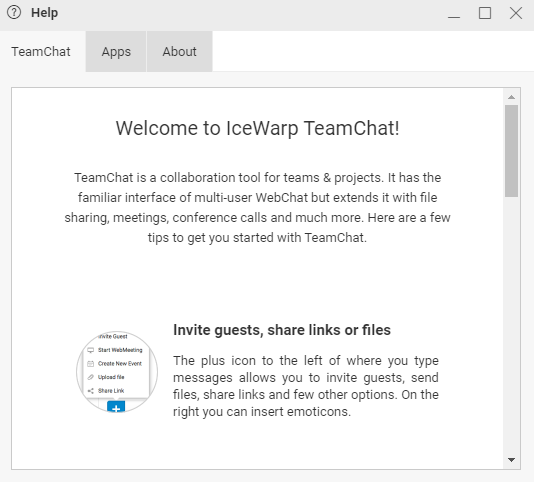Click the plus menu illustration thumbnail
Image resolution: width=534 pixels, height=482 pixels.
pos(117,372)
